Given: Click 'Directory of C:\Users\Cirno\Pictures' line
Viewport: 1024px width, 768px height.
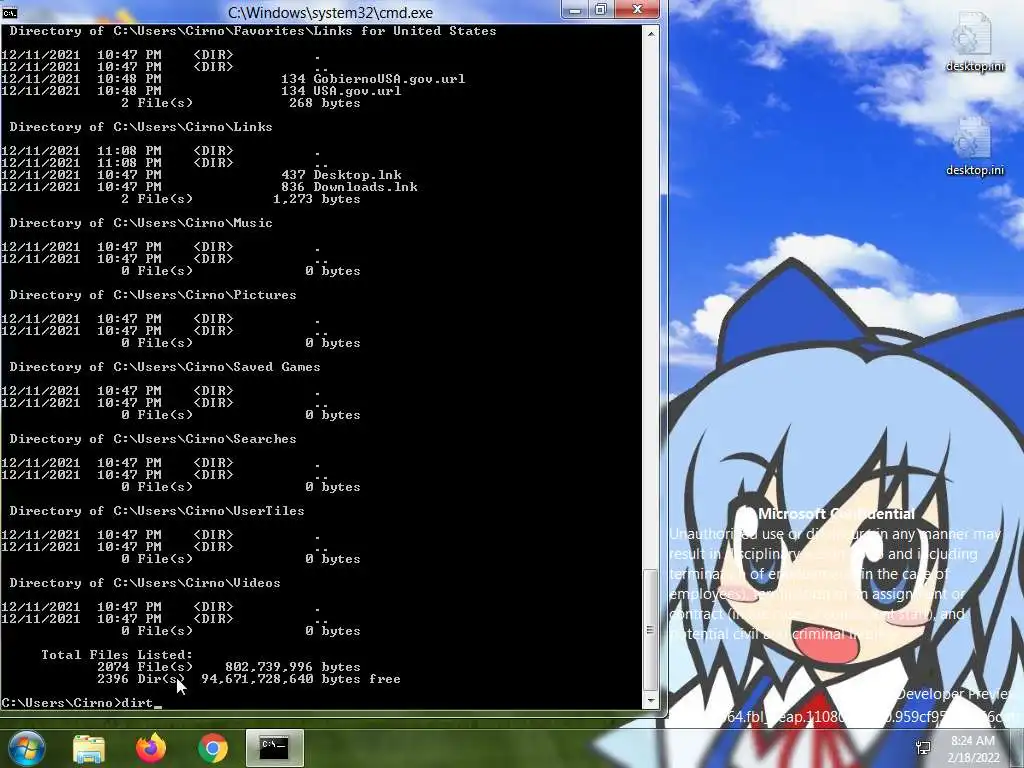Looking at the screenshot, I should 153,295.
